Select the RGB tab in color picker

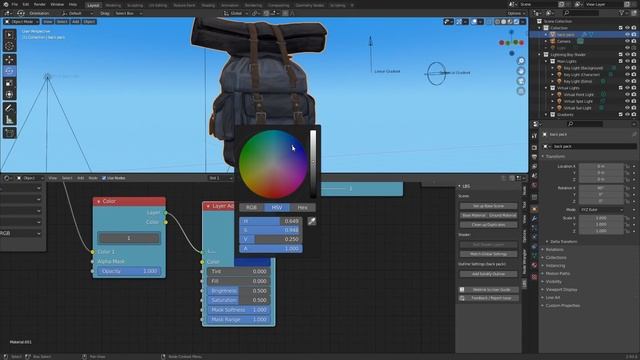251,208
